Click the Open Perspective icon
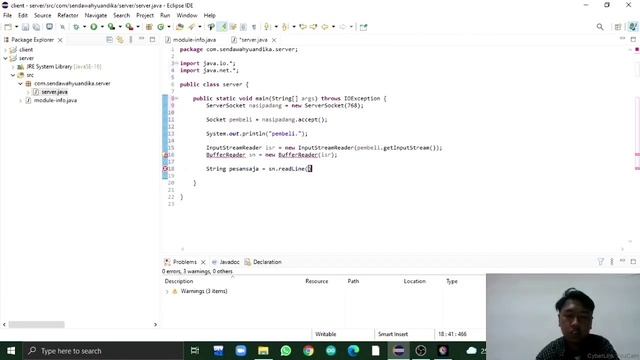Image resolution: width=640 pixels, height=360 pixels. tap(618, 27)
